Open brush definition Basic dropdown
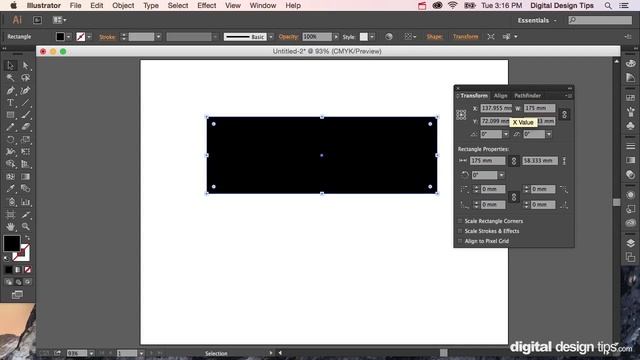 [271, 37]
